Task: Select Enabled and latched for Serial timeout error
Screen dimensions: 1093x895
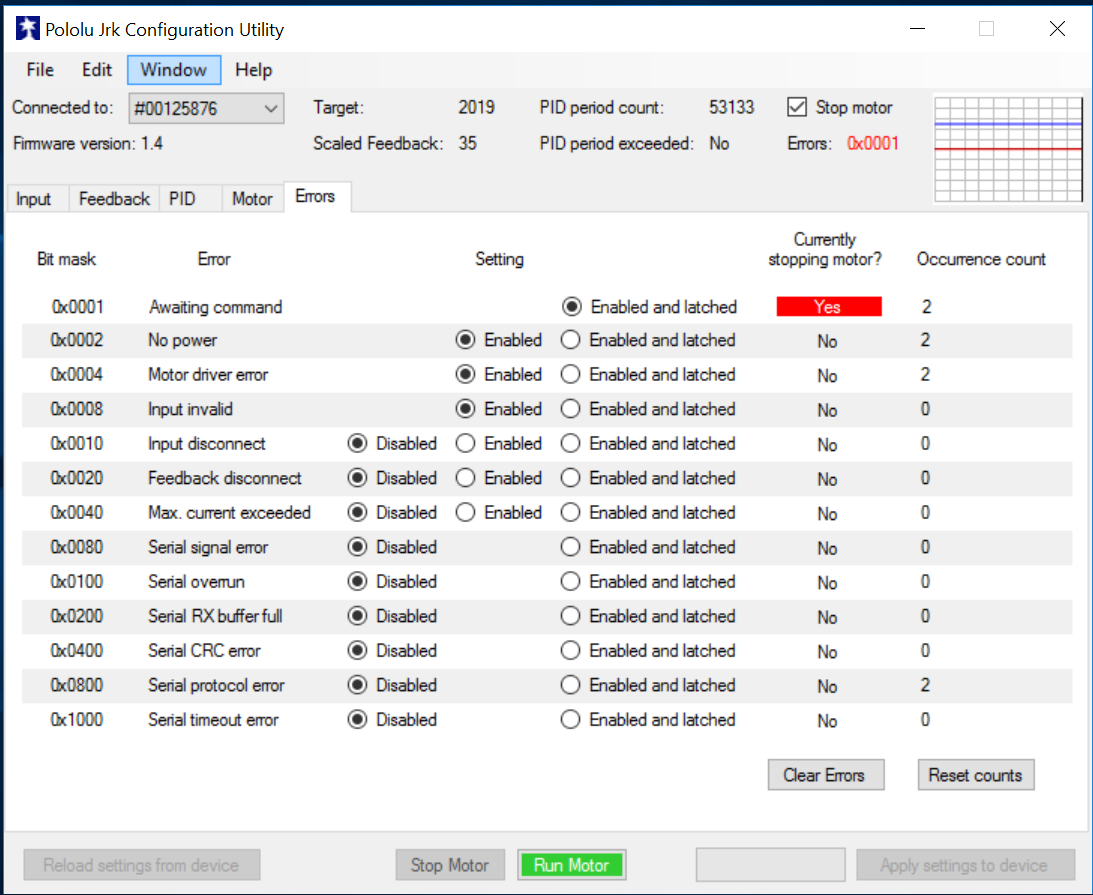Action: 648,719
